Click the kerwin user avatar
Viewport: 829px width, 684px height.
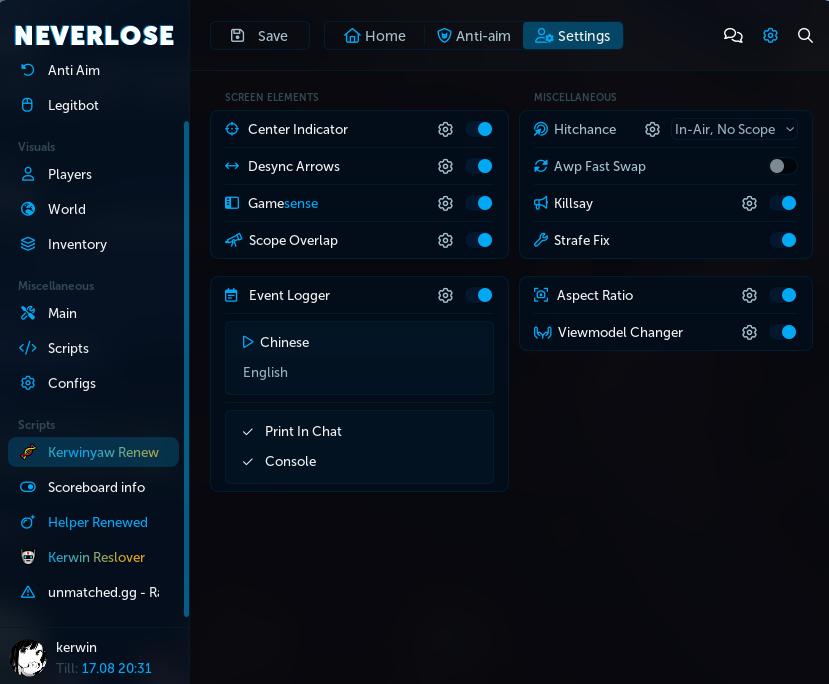coord(27,657)
